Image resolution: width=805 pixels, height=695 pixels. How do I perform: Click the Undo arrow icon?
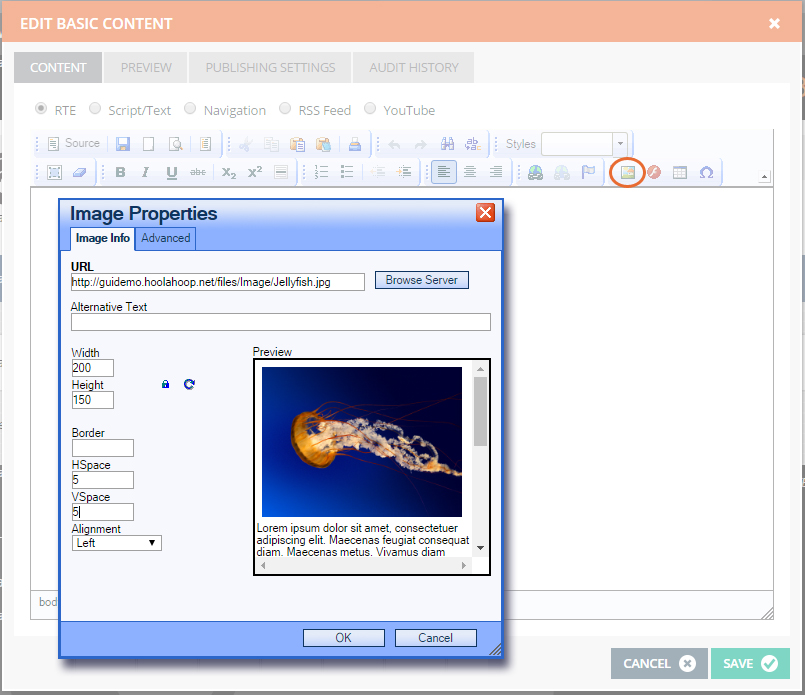(394, 144)
